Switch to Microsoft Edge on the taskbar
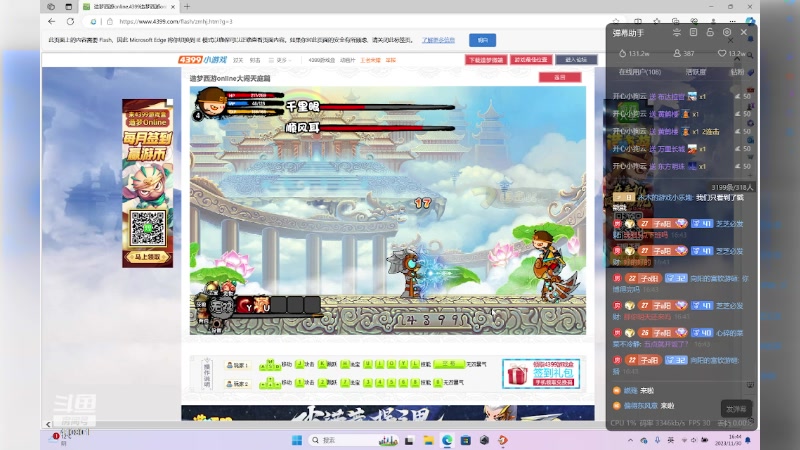800x450 pixels. (447, 440)
